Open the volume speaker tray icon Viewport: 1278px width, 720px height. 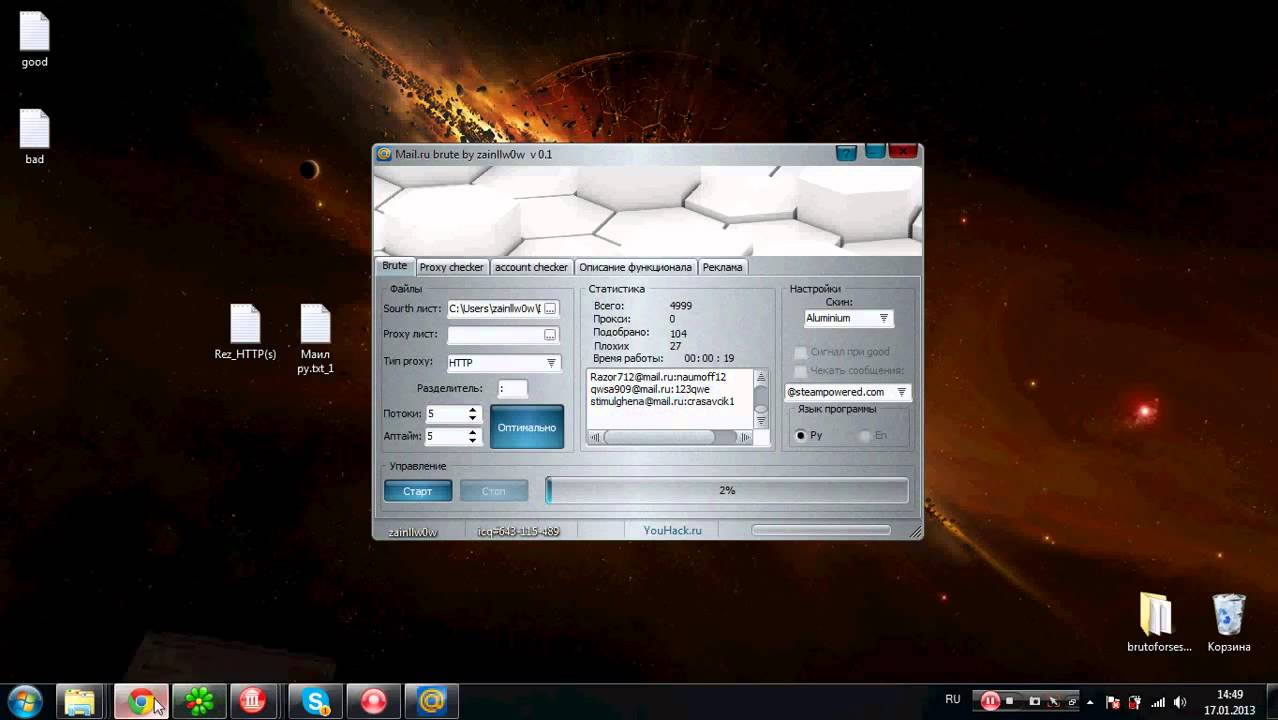pos(1181,701)
